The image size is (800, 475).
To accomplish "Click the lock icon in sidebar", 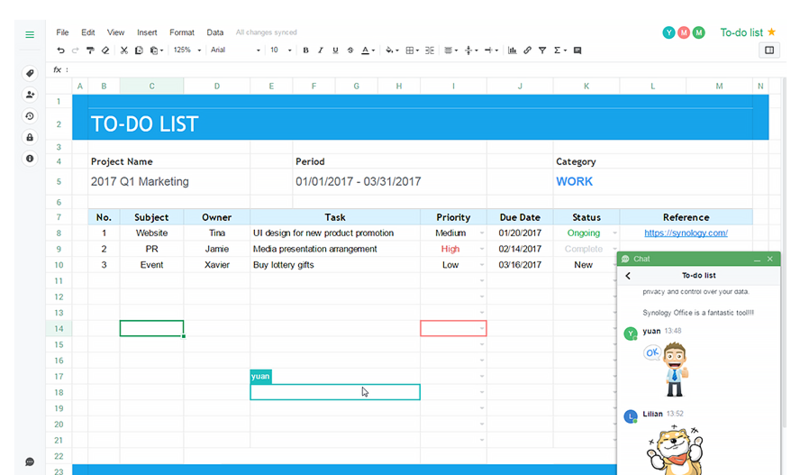I will (30, 137).
